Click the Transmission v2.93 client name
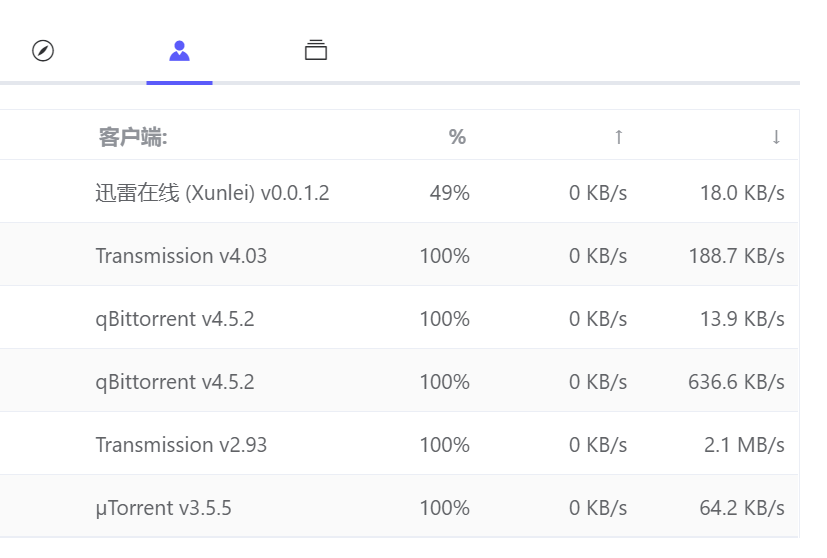Image resolution: width=827 pixels, height=558 pixels. pyautogui.click(x=181, y=445)
